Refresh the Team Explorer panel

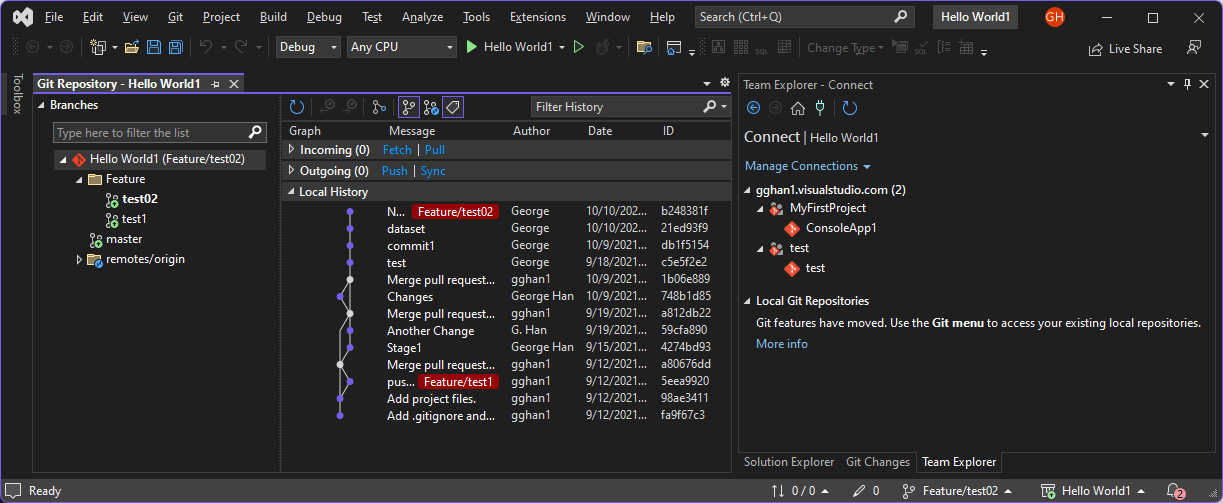pyautogui.click(x=850, y=108)
